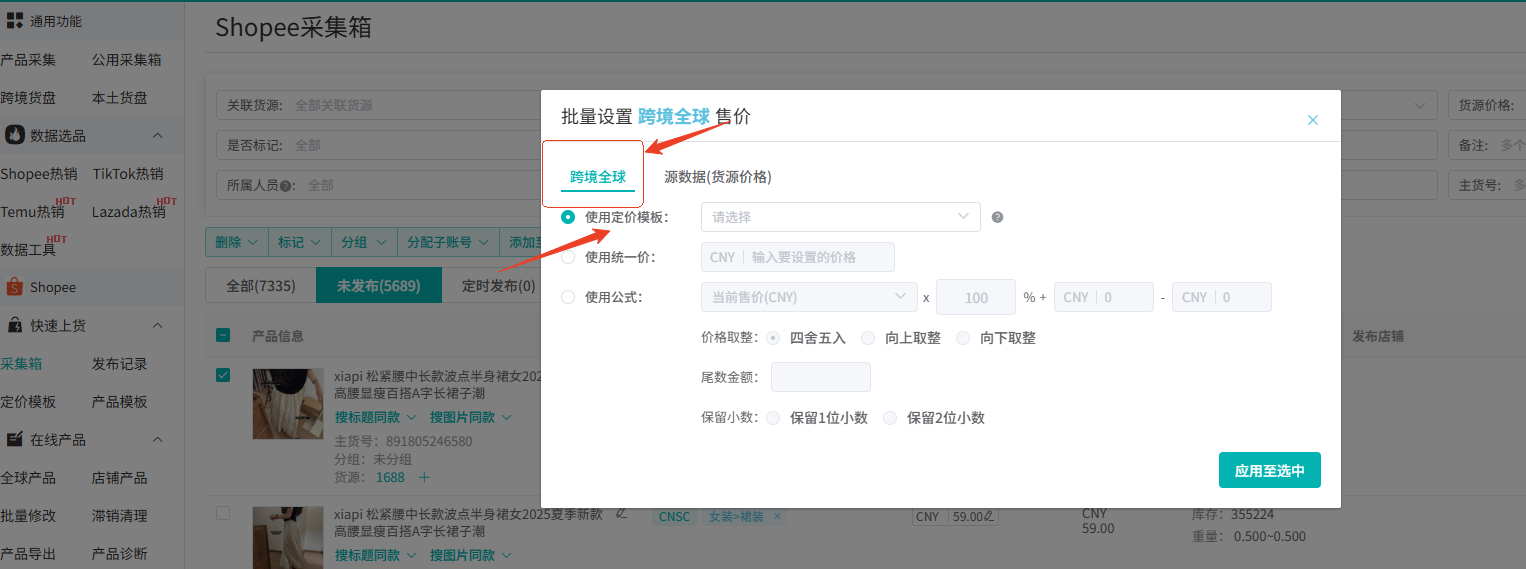Click the 在线产品 edit icon
This screenshot has width=1526, height=569.
15,439
